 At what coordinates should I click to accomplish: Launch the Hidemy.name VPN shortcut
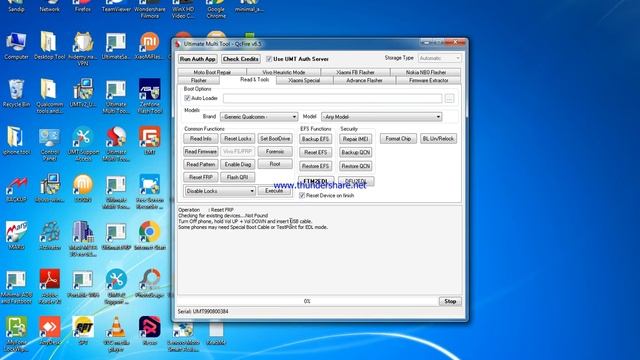click(83, 49)
